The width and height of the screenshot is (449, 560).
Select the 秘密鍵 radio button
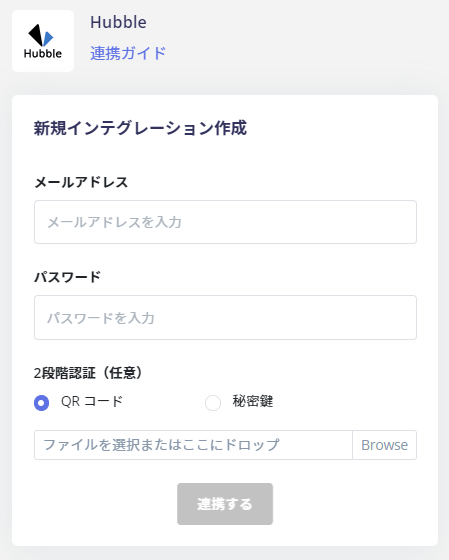213,403
